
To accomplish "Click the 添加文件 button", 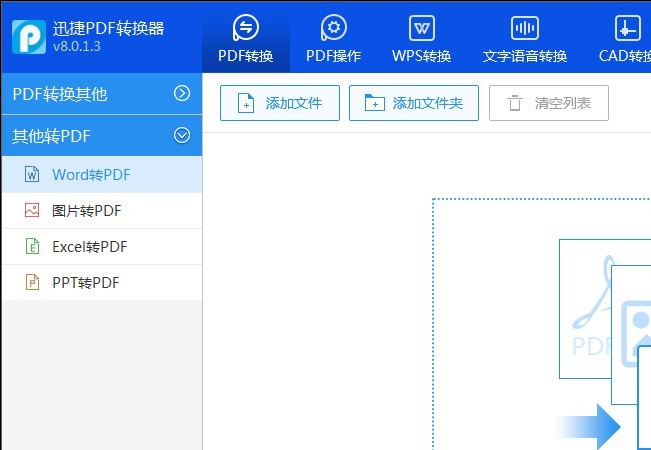I will pyautogui.click(x=280, y=103).
